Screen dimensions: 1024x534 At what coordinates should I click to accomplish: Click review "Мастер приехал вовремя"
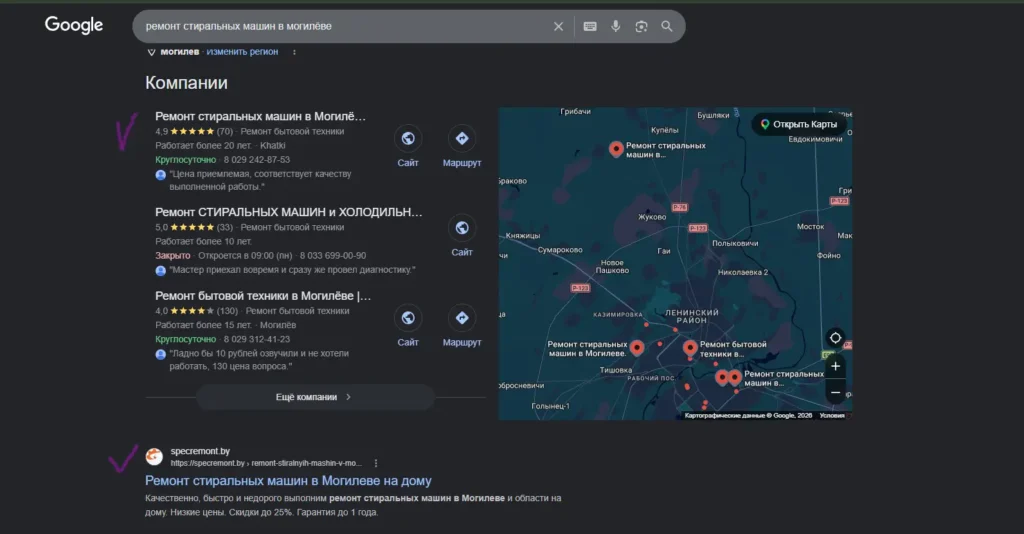292,270
